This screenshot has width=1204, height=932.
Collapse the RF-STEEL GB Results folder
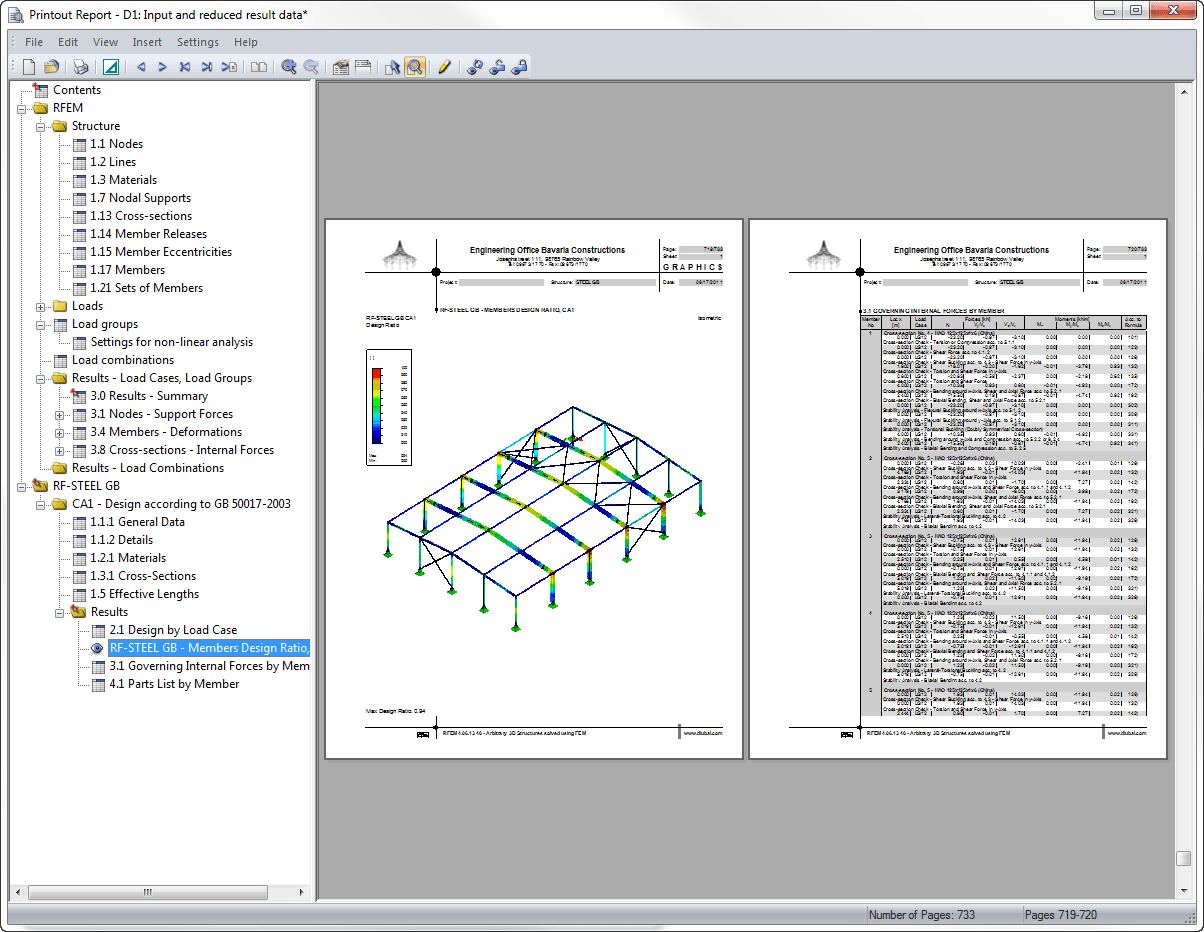pyautogui.click(x=60, y=612)
